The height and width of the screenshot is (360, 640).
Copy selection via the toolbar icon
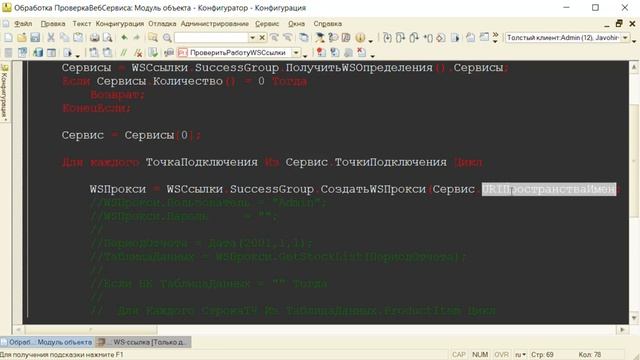pos(64,38)
